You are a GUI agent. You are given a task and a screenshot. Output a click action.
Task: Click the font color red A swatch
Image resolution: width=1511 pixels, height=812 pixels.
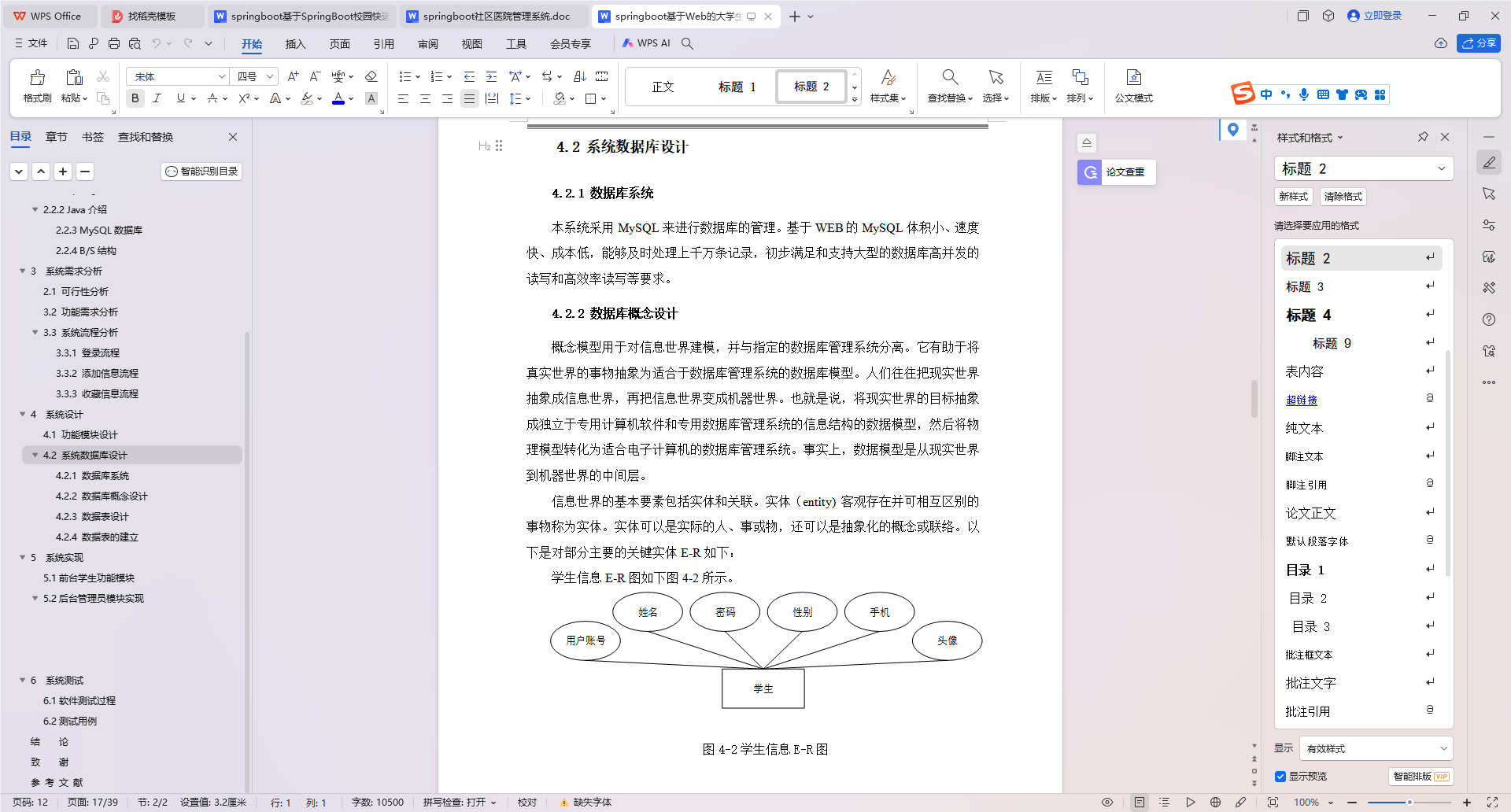pyautogui.click(x=338, y=98)
